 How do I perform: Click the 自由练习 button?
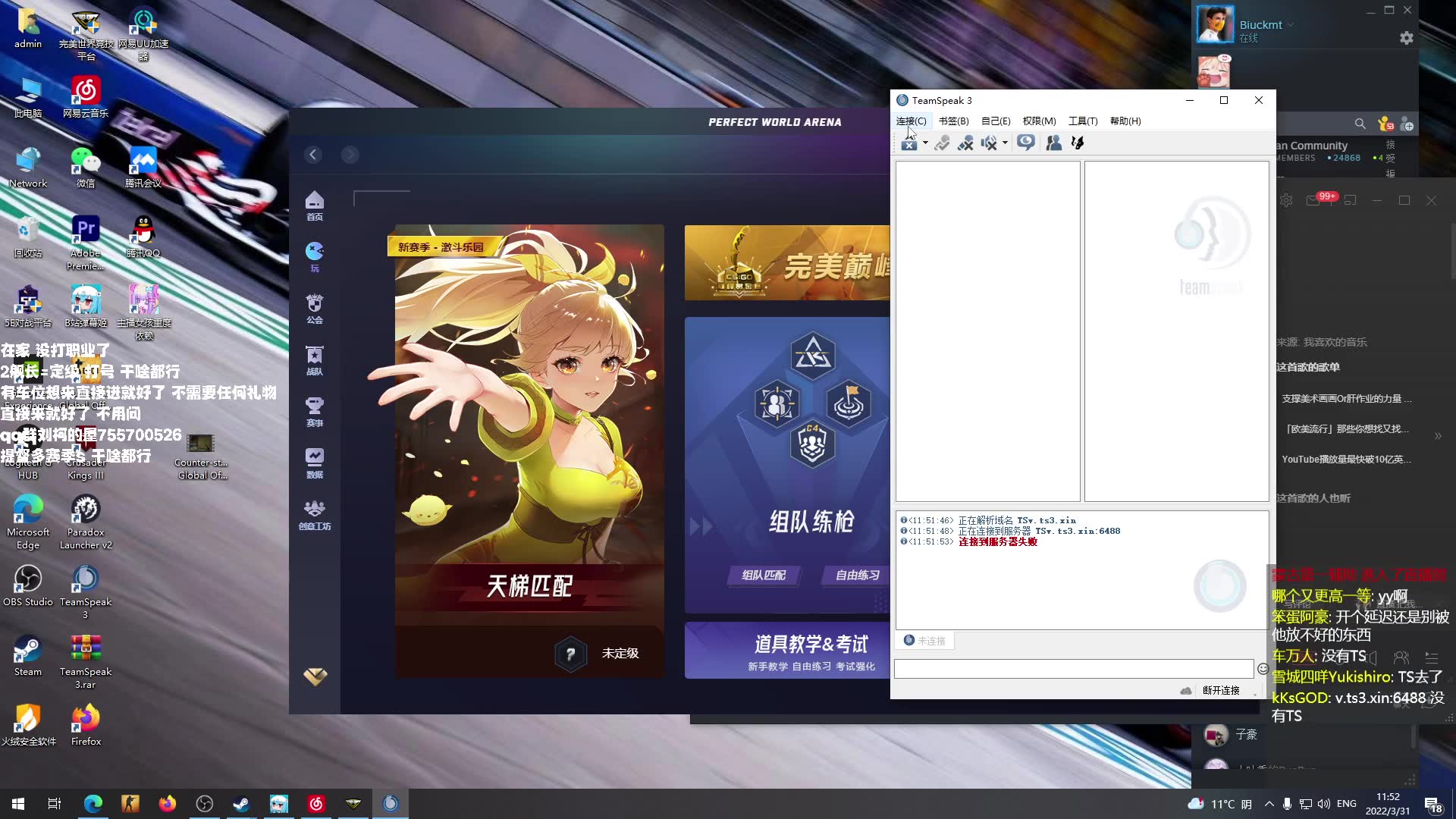(857, 575)
